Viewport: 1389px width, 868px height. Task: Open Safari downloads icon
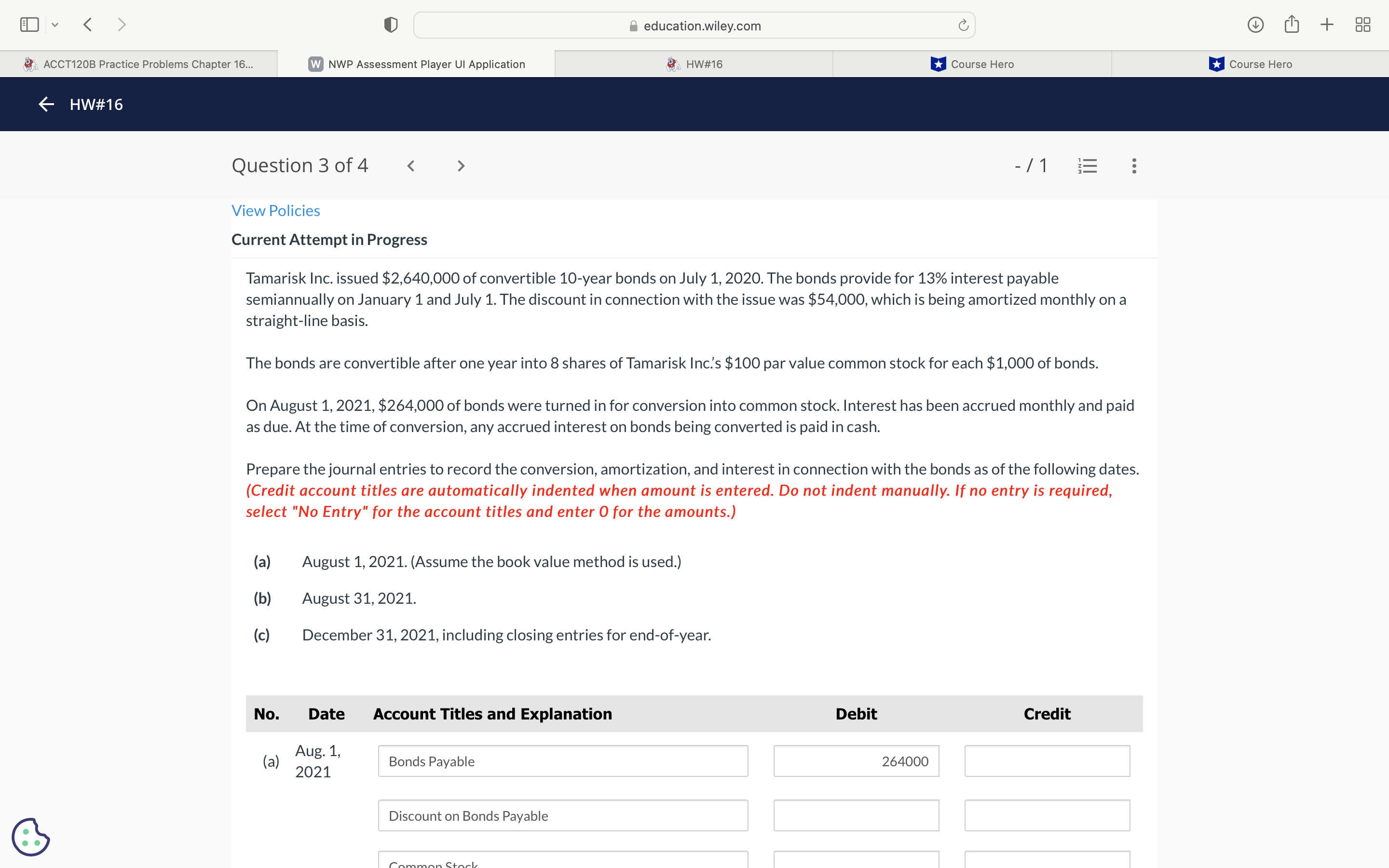click(1255, 25)
